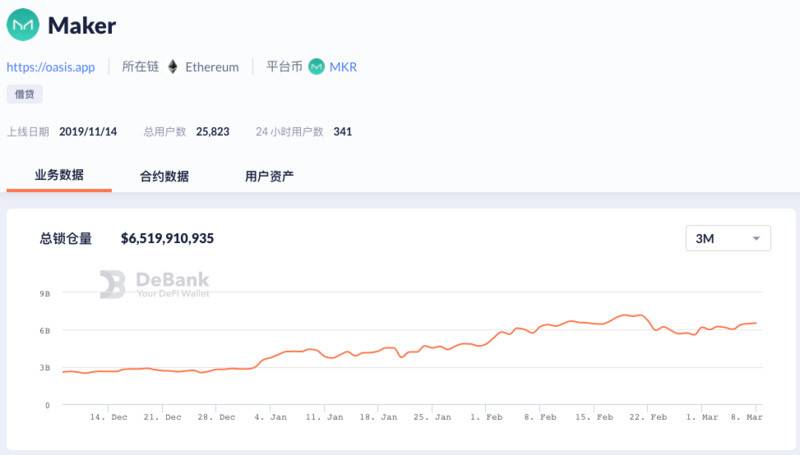Click the Ethereum chain icon
Screen dimensions: 800x455
pos(172,67)
